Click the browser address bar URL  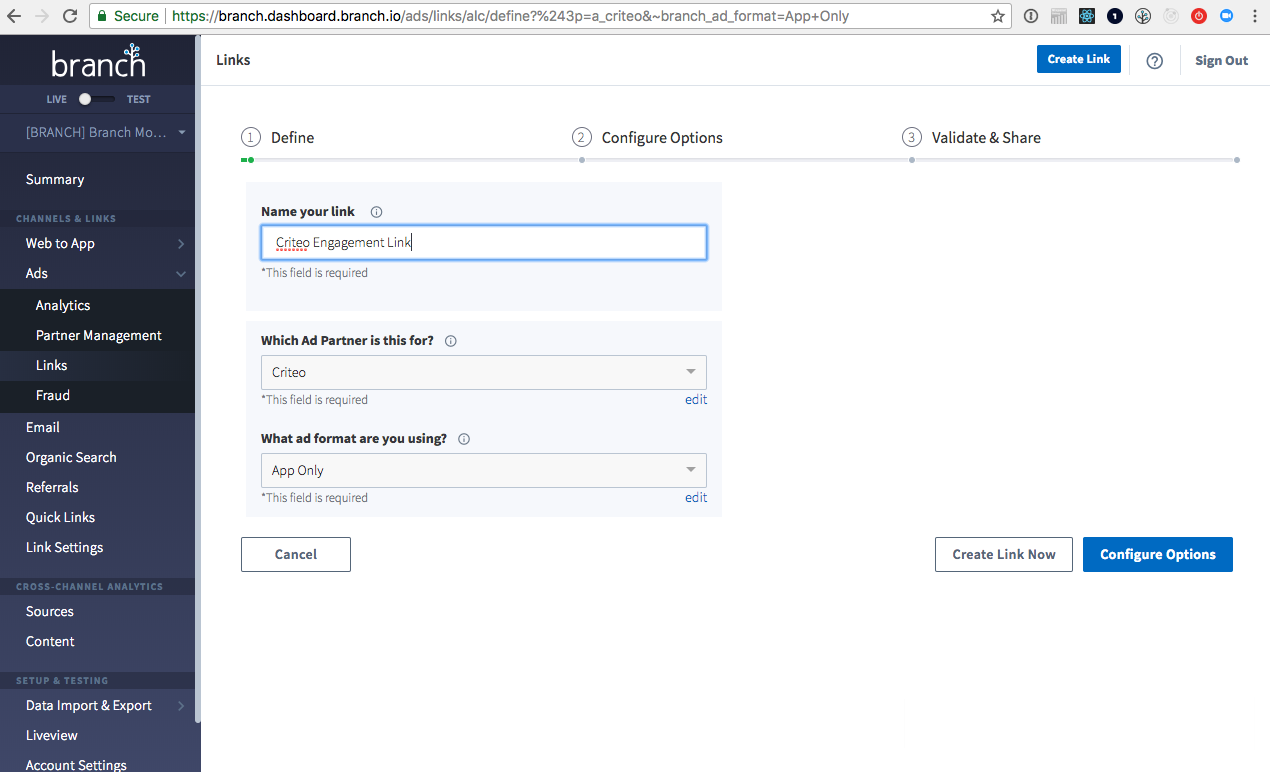[510, 16]
